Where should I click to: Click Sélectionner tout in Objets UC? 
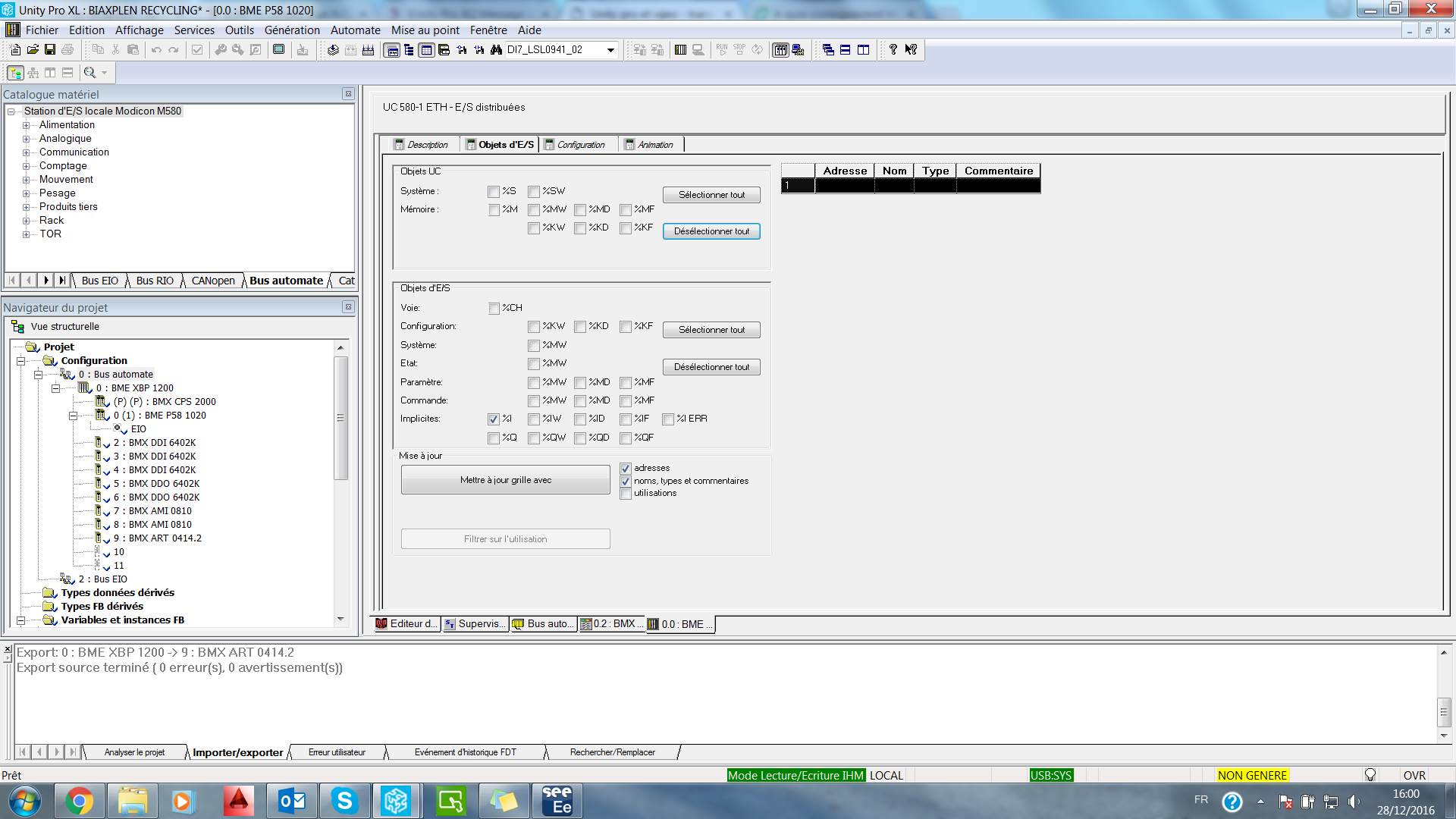tap(711, 195)
